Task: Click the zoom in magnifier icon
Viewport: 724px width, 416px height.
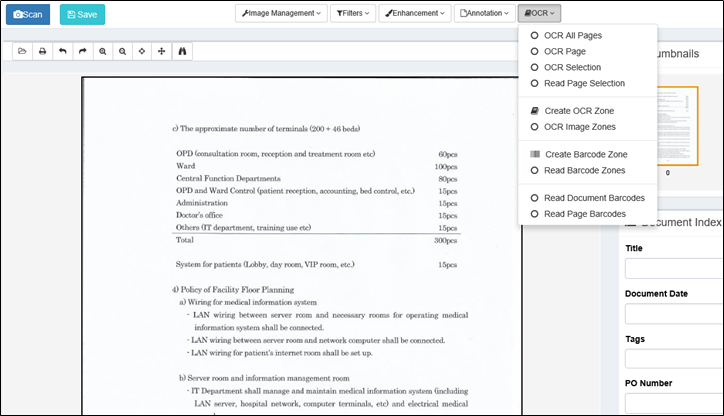Action: [102, 51]
